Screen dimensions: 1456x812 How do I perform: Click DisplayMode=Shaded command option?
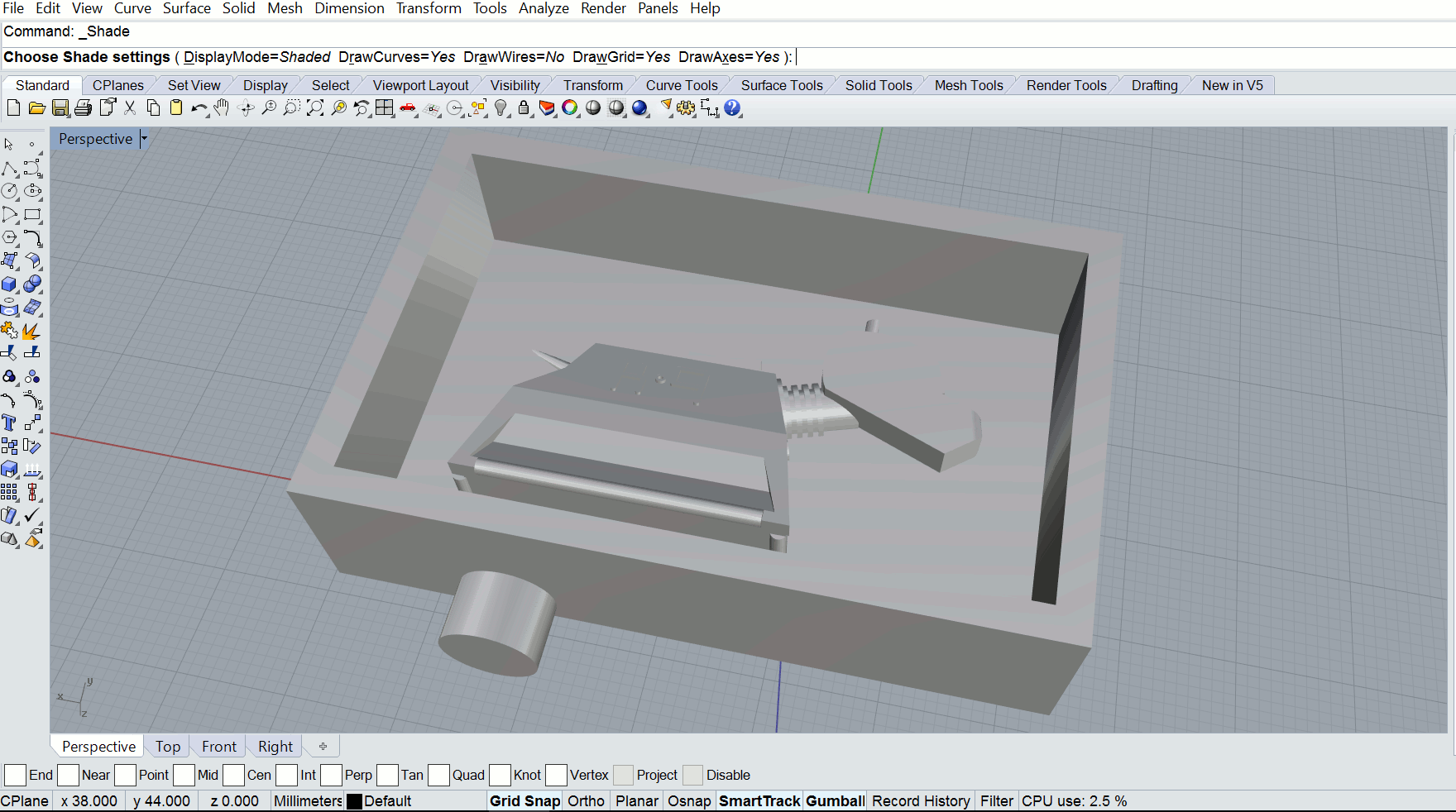257,57
